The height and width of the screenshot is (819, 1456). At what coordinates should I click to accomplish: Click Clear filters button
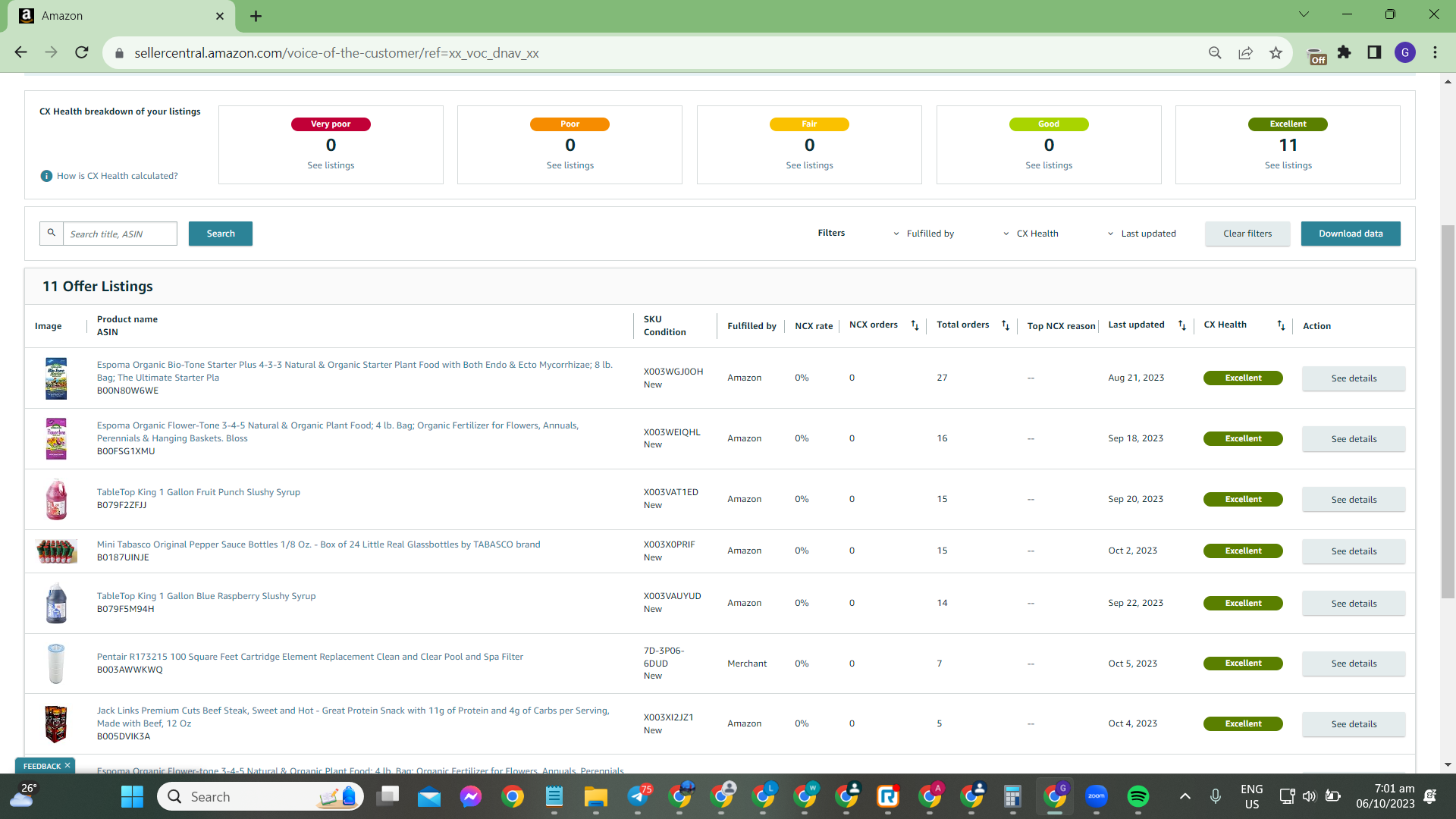tap(1247, 234)
